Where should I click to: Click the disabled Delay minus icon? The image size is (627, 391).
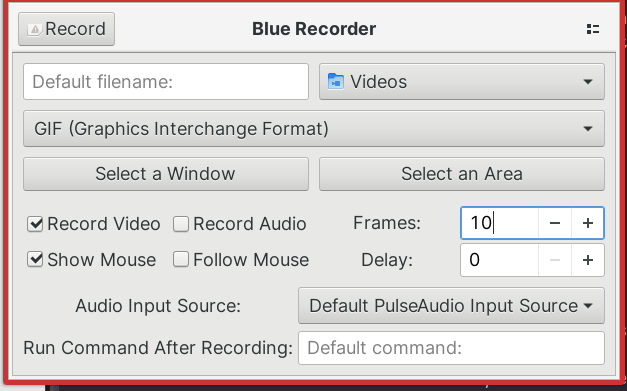(x=555, y=260)
